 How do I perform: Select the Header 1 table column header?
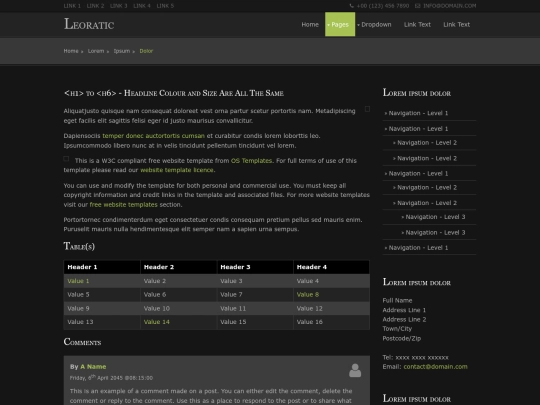click(x=102, y=267)
